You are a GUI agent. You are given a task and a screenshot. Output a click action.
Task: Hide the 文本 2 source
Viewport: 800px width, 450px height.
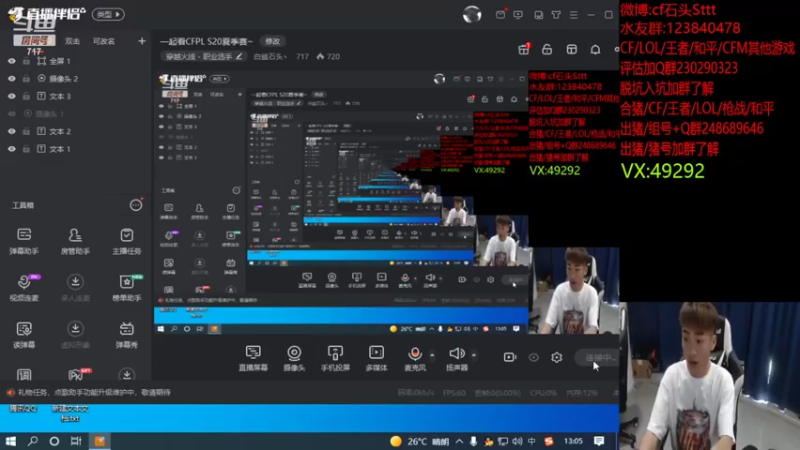tap(11, 131)
